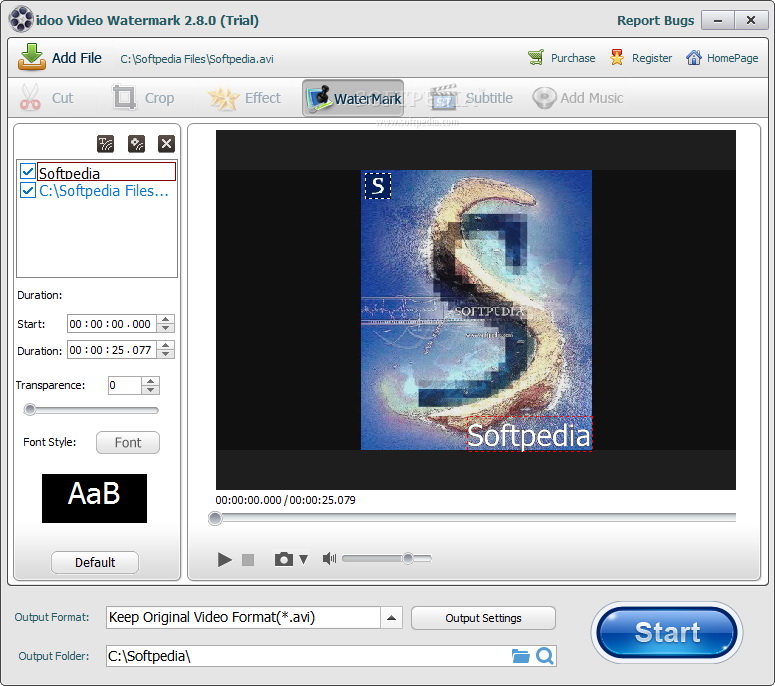The height and width of the screenshot is (686, 775).
Task: Uncheck the C:\Softpedia Files... watermark checkbox
Action: point(28,190)
